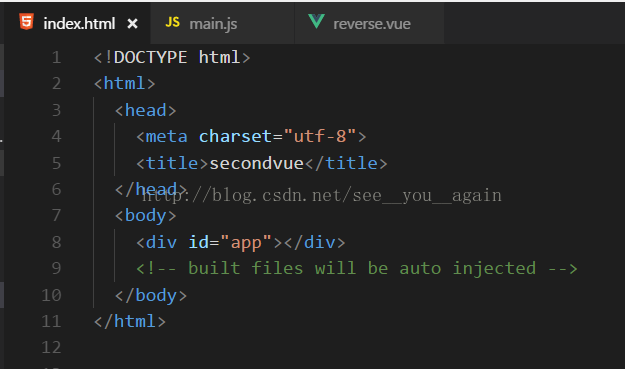This screenshot has width=625, height=369.
Task: Click line number 8 in the gutter
Action: click(x=56, y=242)
